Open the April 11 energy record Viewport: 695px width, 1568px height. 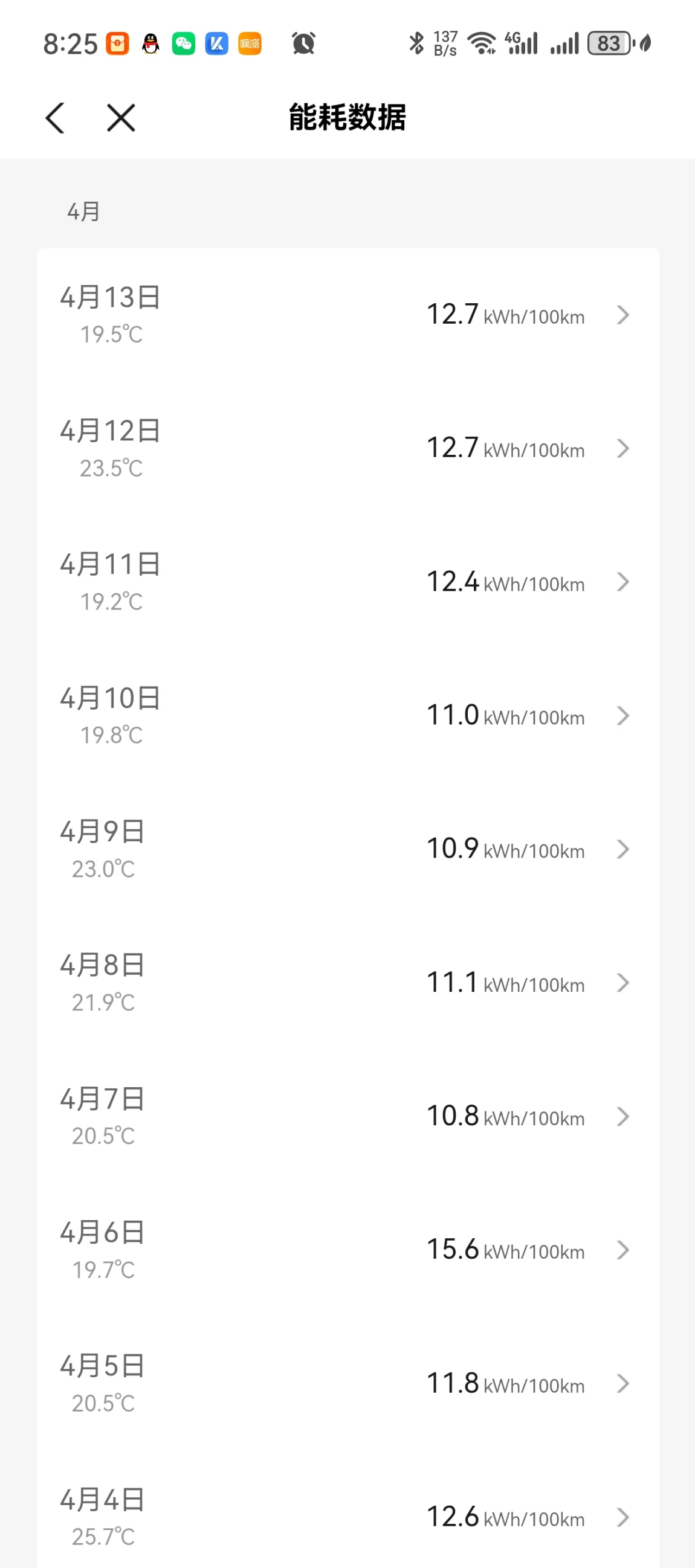click(x=347, y=582)
